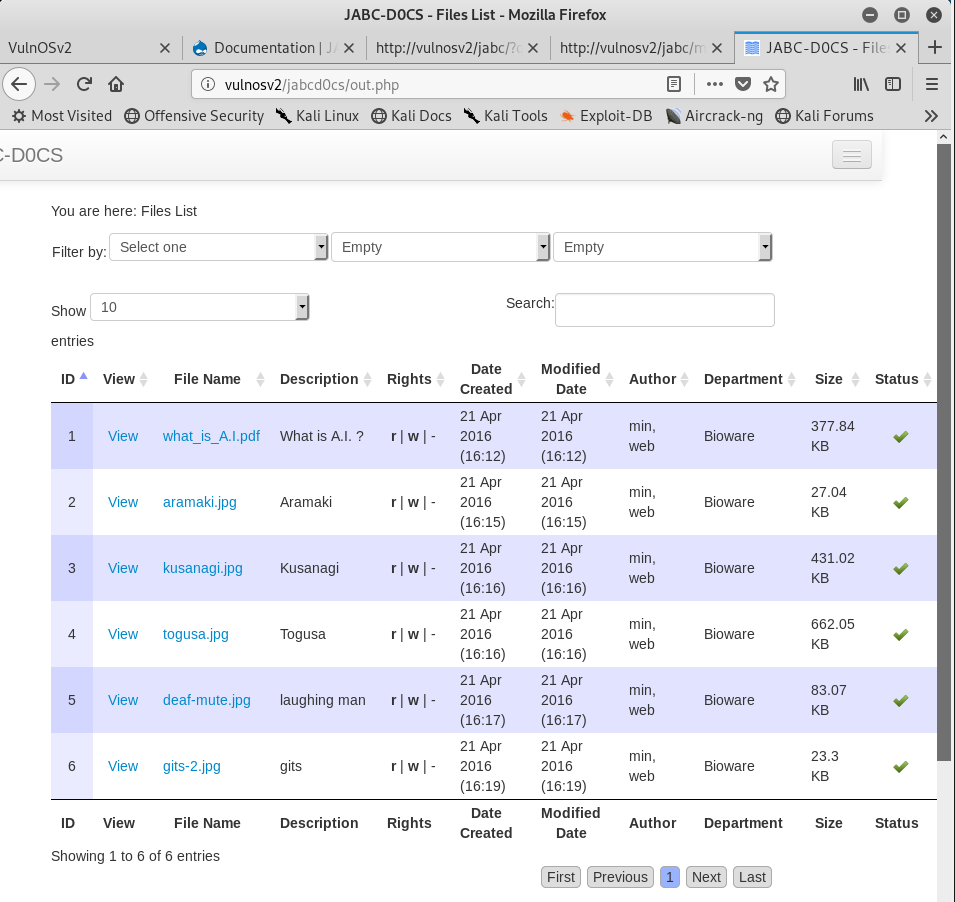
Task: Click status checkmark for aramaki.jpg row
Action: click(x=901, y=502)
